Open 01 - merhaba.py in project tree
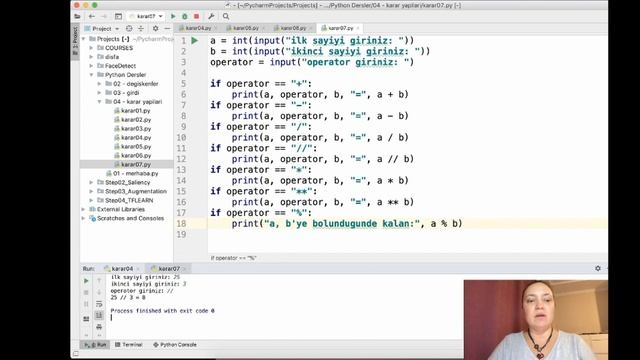 [x=132, y=173]
